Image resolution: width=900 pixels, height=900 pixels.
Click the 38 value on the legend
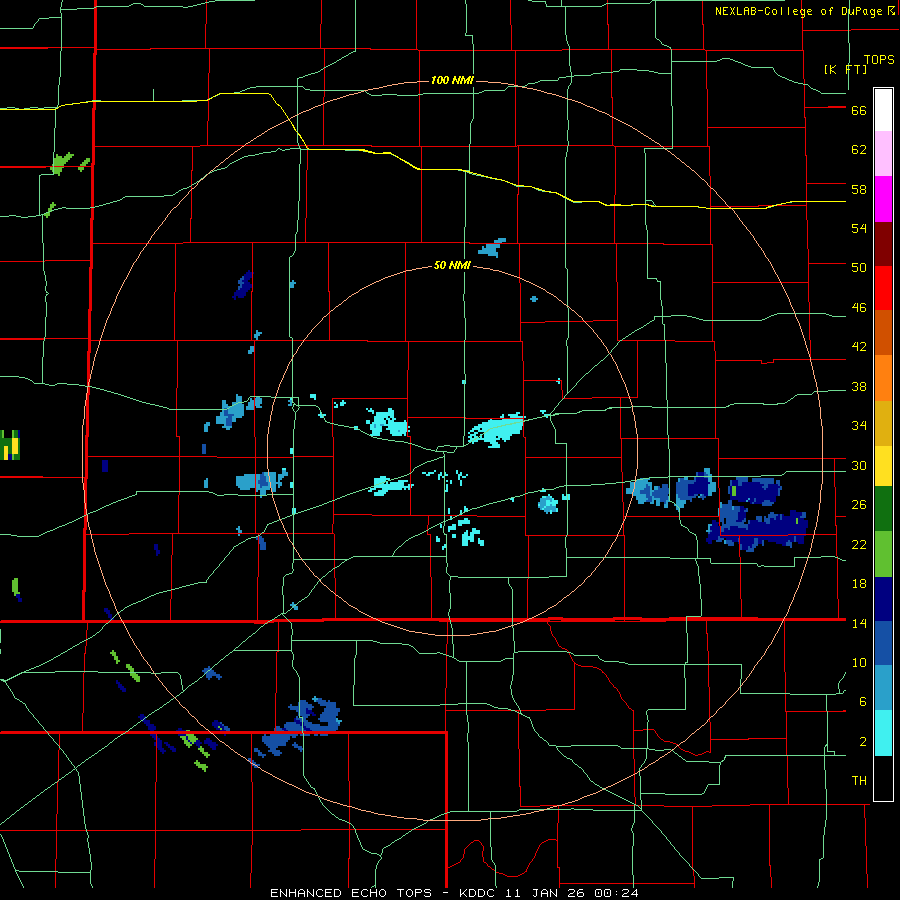coord(859,386)
